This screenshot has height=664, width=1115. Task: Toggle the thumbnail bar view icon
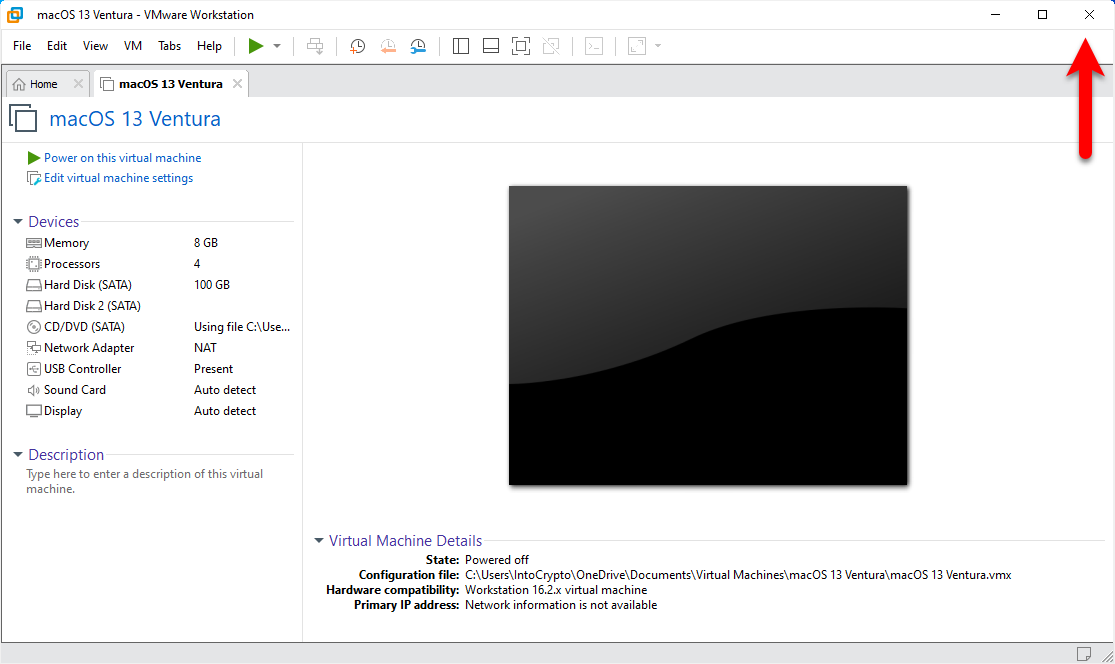point(491,46)
